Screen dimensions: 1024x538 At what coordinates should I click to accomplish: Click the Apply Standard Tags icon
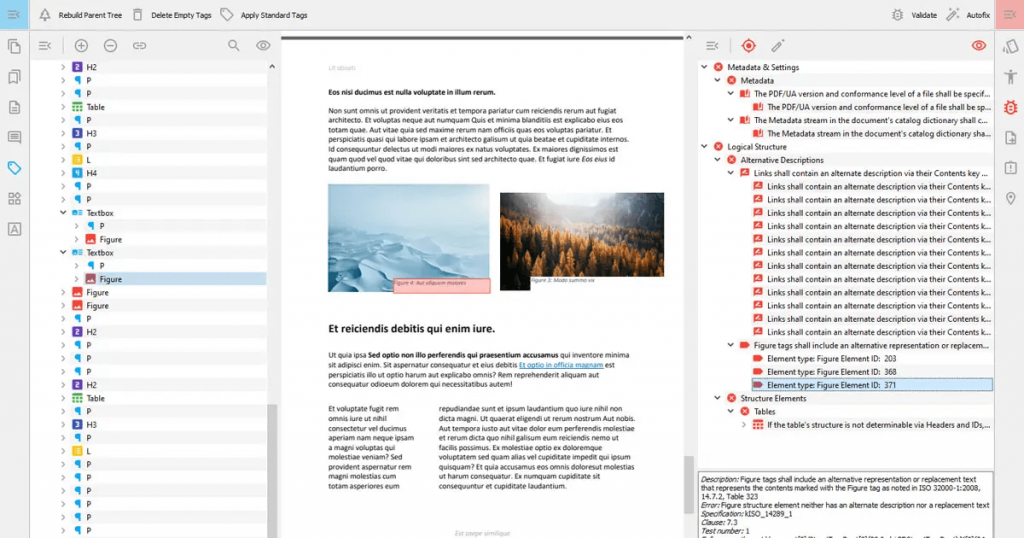(x=227, y=15)
